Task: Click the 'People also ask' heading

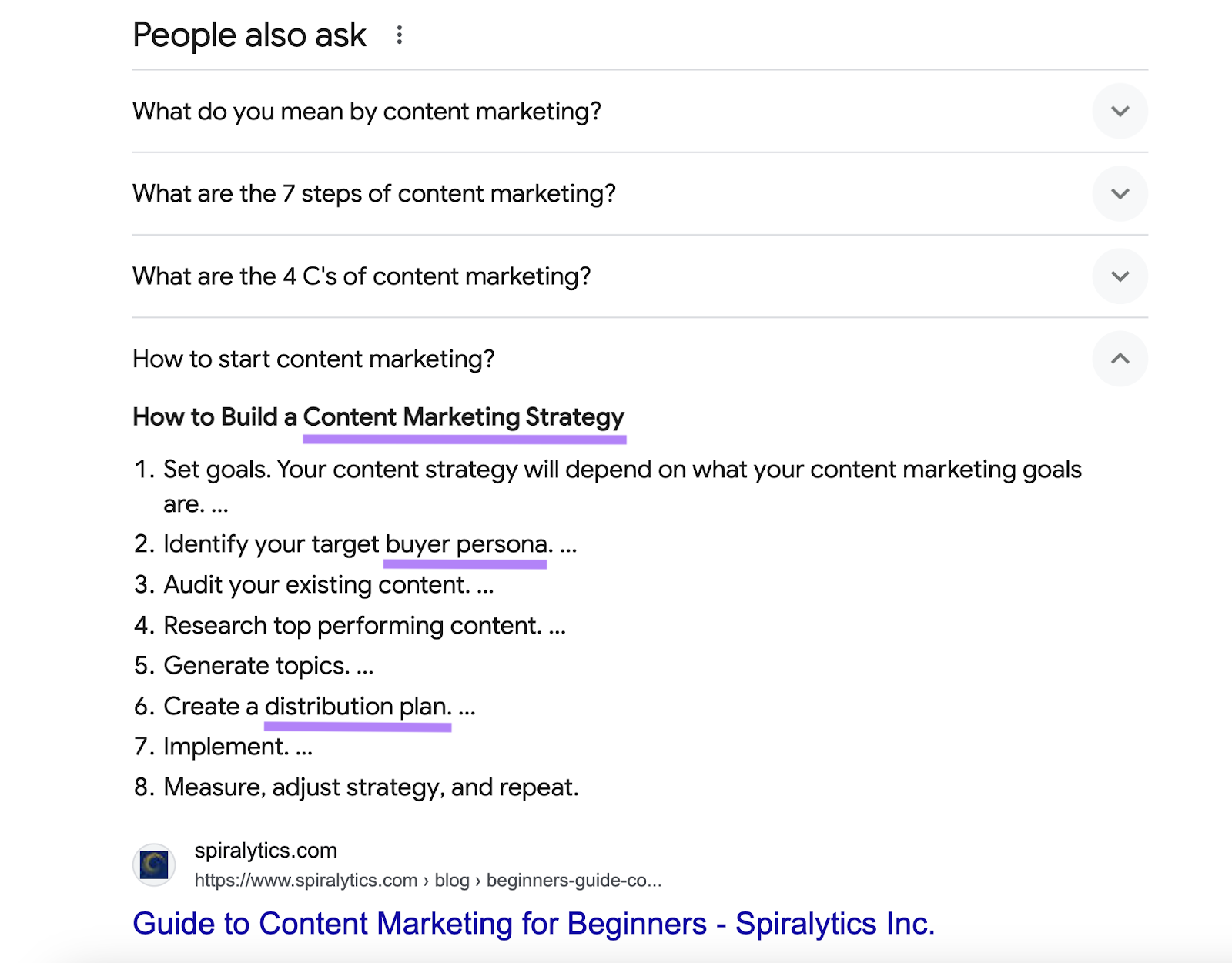Action: coord(248,34)
